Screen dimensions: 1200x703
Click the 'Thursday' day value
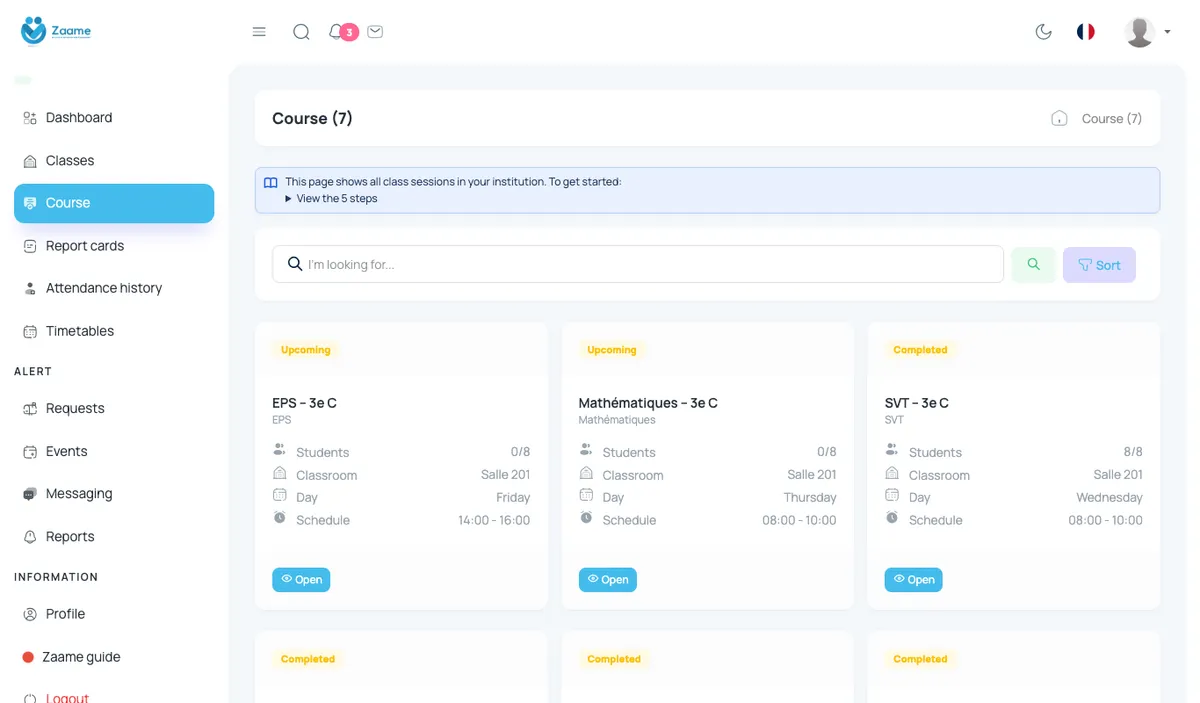pos(810,497)
